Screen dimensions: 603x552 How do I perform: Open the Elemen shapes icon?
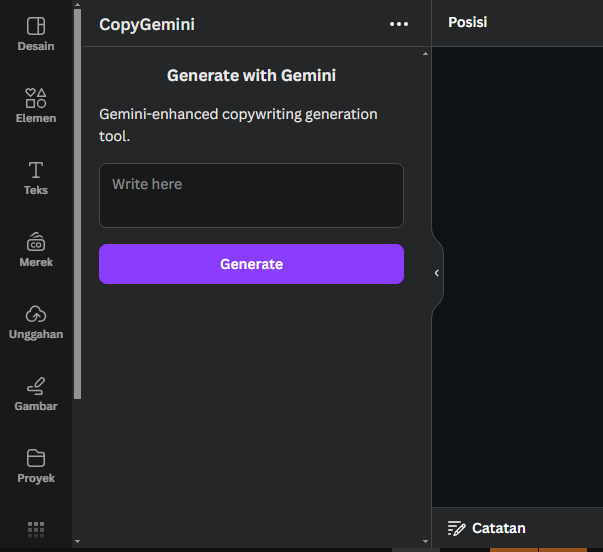36,98
